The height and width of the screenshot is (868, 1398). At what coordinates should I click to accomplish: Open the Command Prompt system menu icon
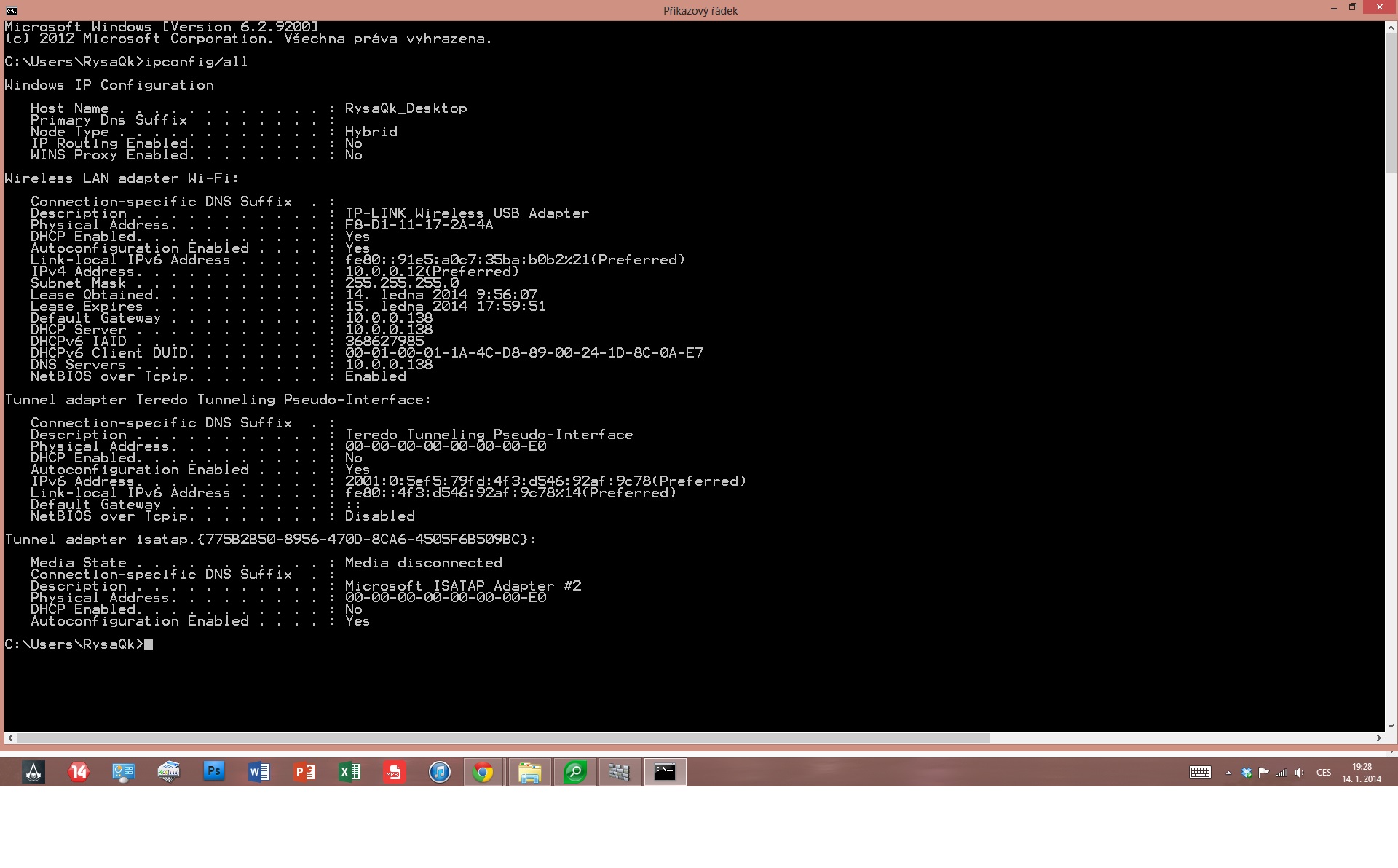[x=11, y=10]
